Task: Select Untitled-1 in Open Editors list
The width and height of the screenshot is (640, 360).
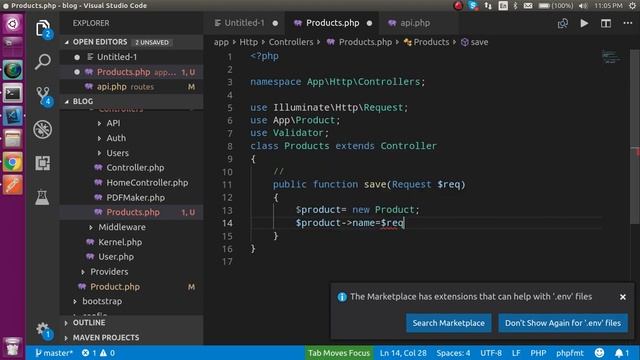Action: click(x=131, y=57)
